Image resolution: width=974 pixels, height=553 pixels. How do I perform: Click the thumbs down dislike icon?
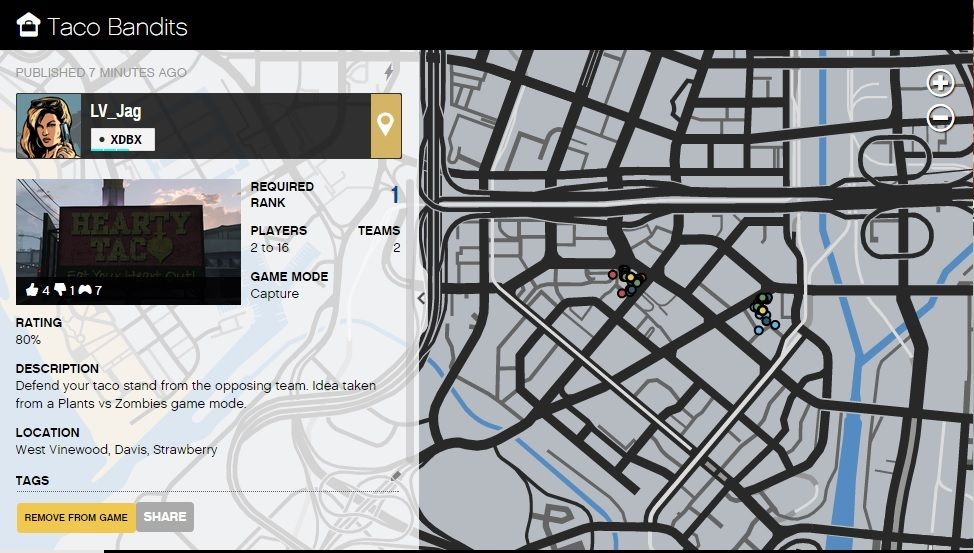(x=59, y=291)
